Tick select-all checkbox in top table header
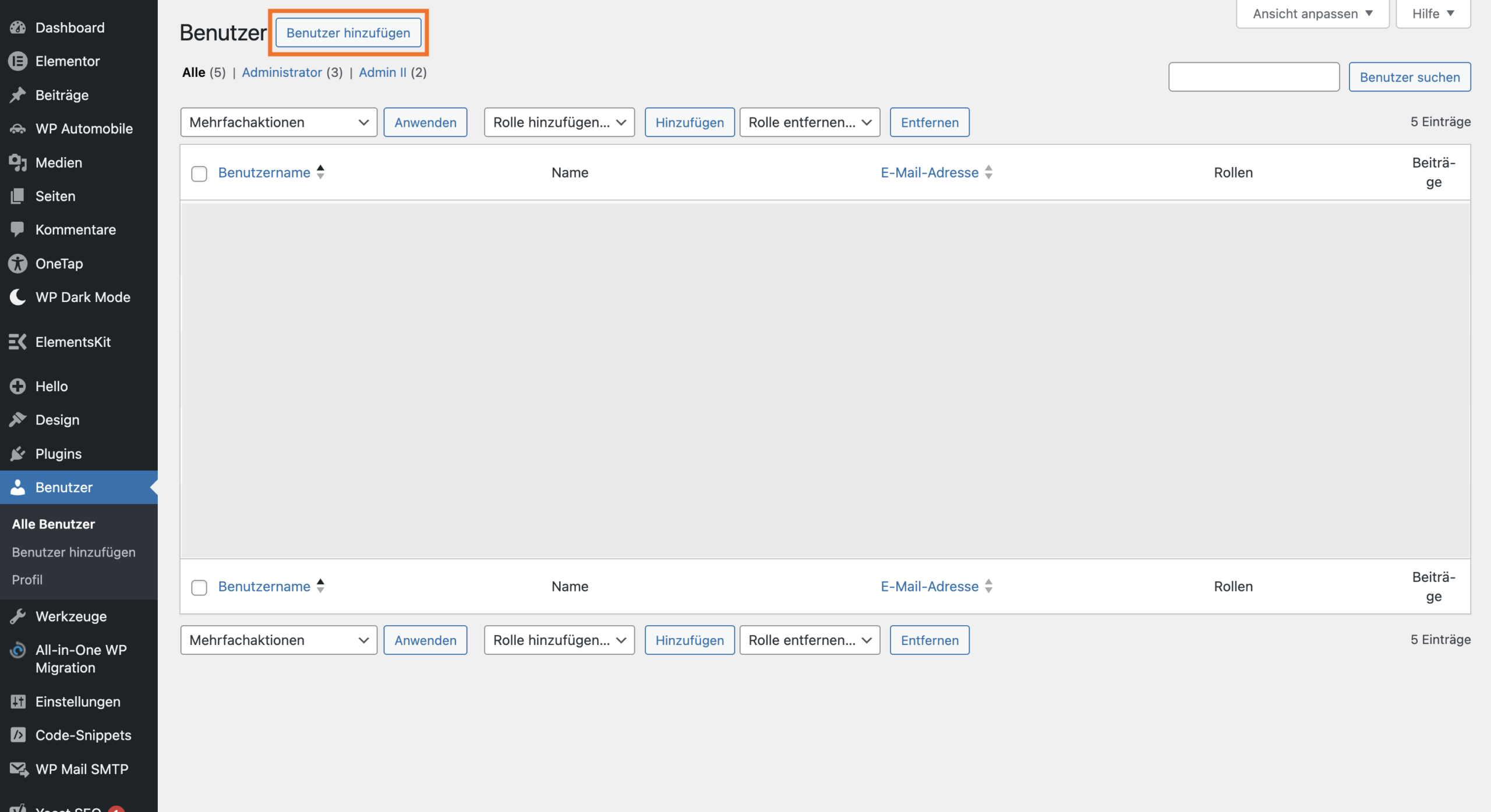Image resolution: width=1491 pixels, height=812 pixels. pos(199,173)
